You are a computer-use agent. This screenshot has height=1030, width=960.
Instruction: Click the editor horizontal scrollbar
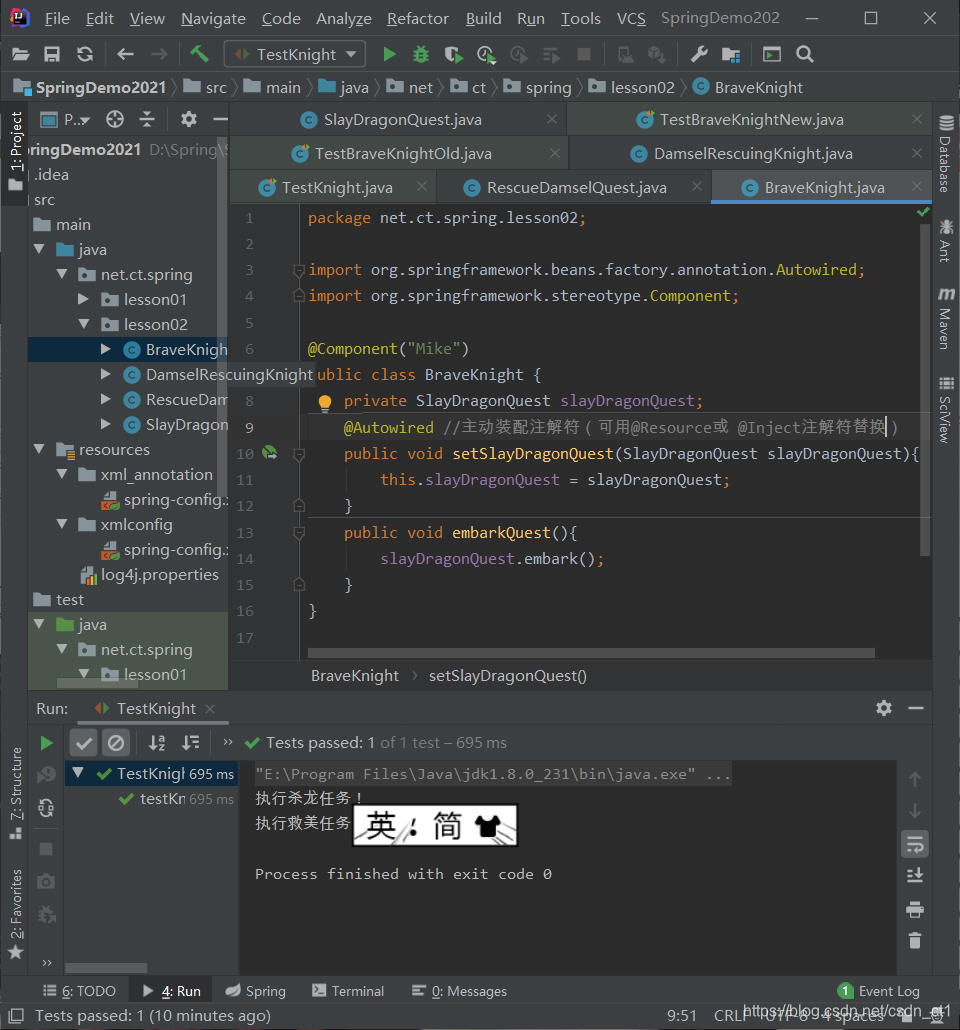click(591, 653)
